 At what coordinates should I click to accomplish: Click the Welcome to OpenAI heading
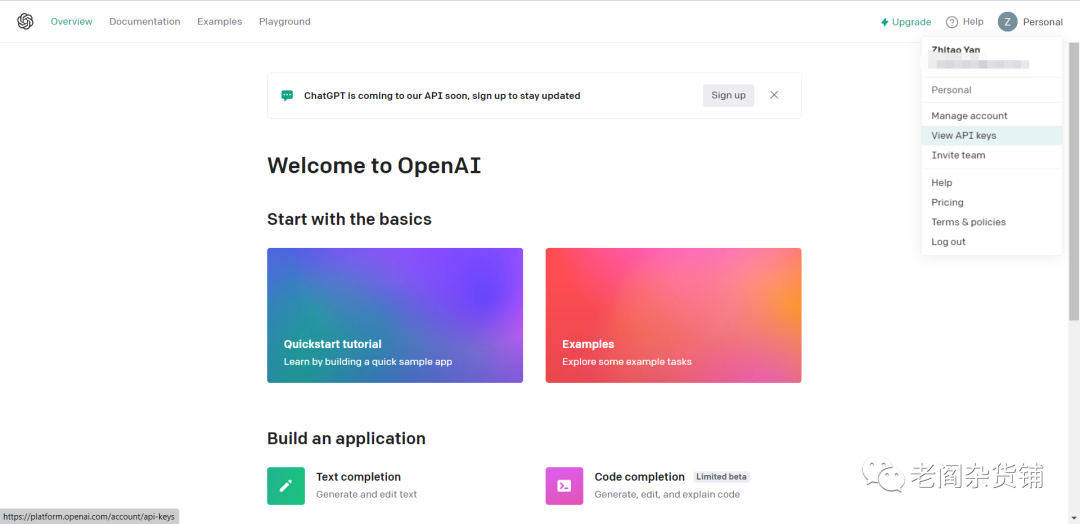tap(374, 166)
